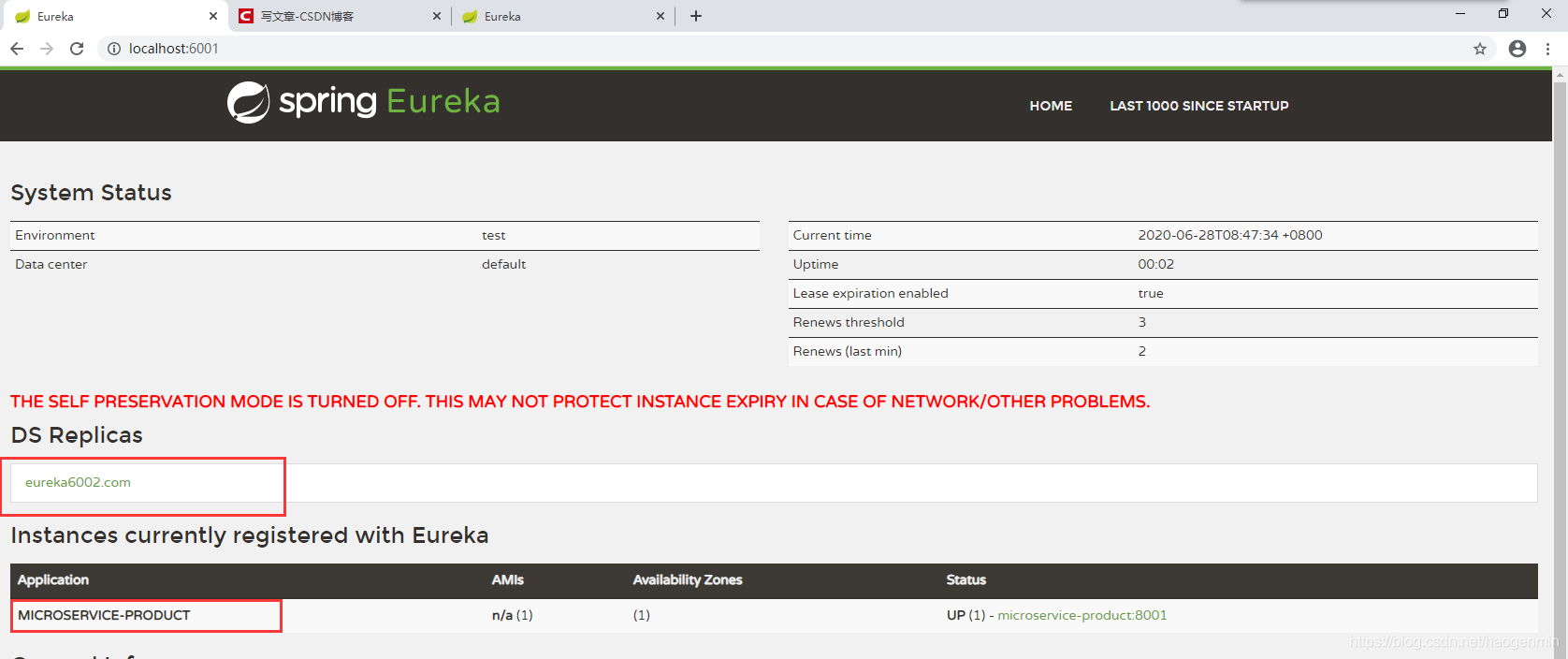Click the site info icon in address bar
1568x659 pixels.
click(x=114, y=49)
